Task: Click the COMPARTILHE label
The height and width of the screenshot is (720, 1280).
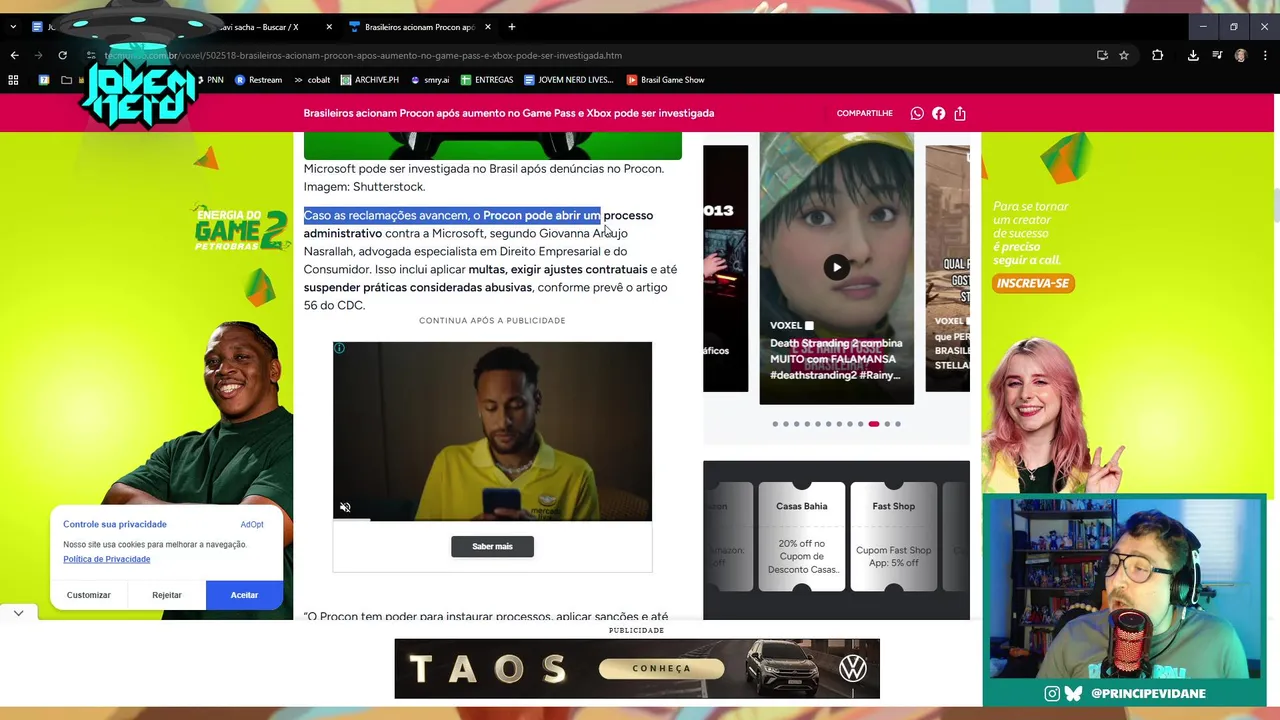Action: 865,113
